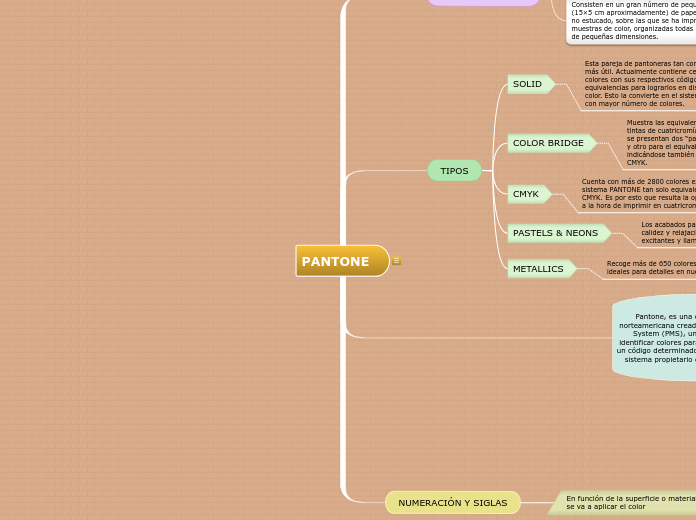The width and height of the screenshot is (696, 520).
Task: Click the COLOR BRIDGE description ending in CMYK
Action: tap(661, 143)
